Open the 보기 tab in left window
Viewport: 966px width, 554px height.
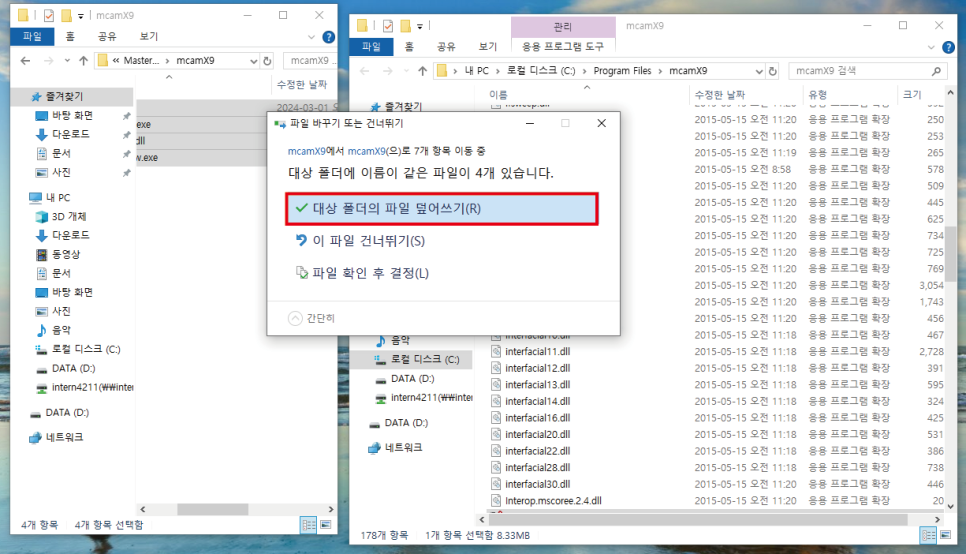point(149,36)
